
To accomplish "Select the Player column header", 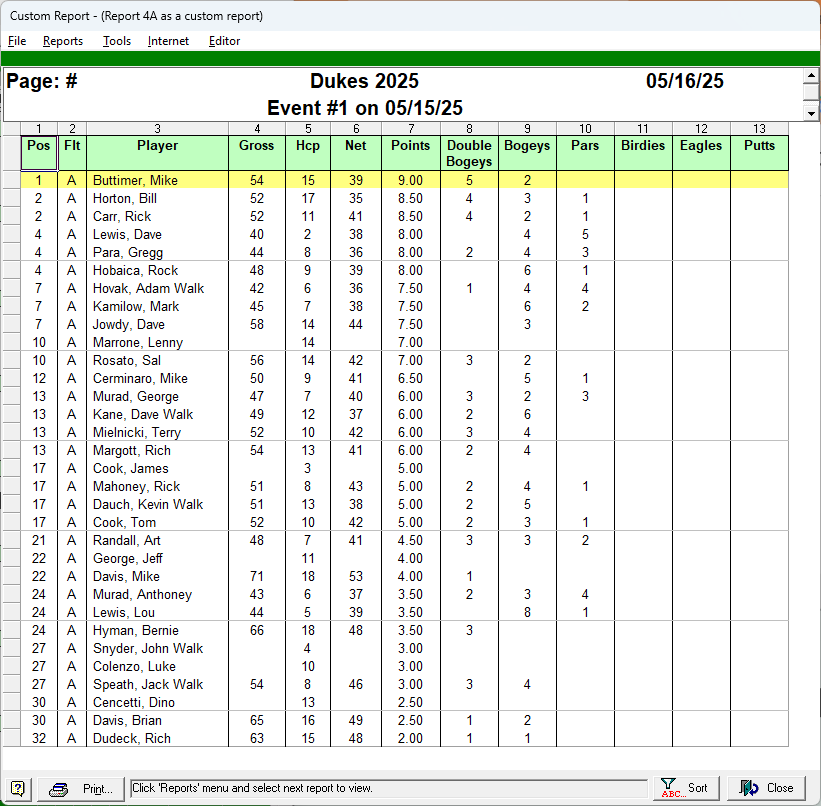I will coord(157,146).
